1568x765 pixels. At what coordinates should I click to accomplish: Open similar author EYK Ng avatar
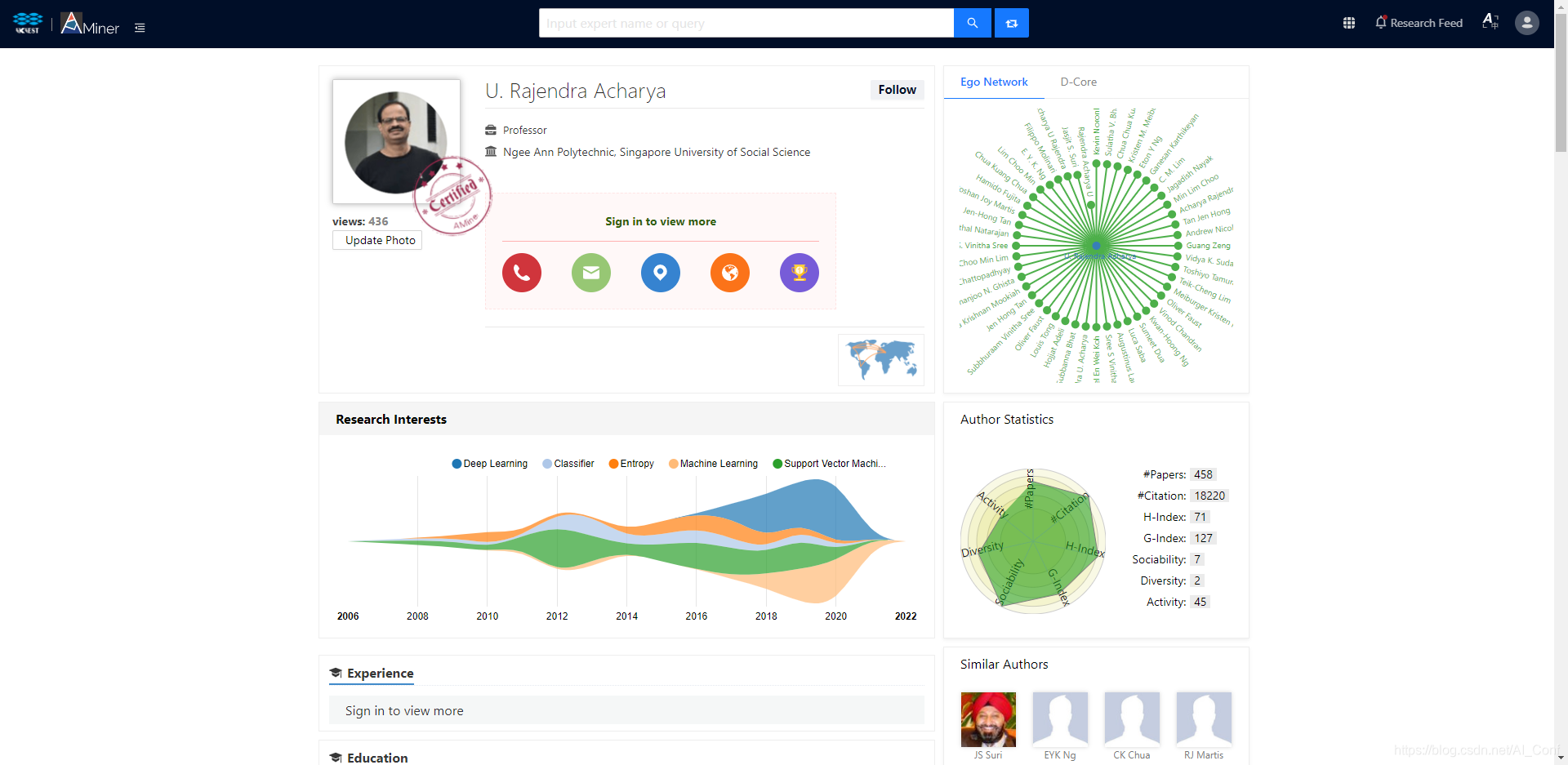pyautogui.click(x=1060, y=719)
